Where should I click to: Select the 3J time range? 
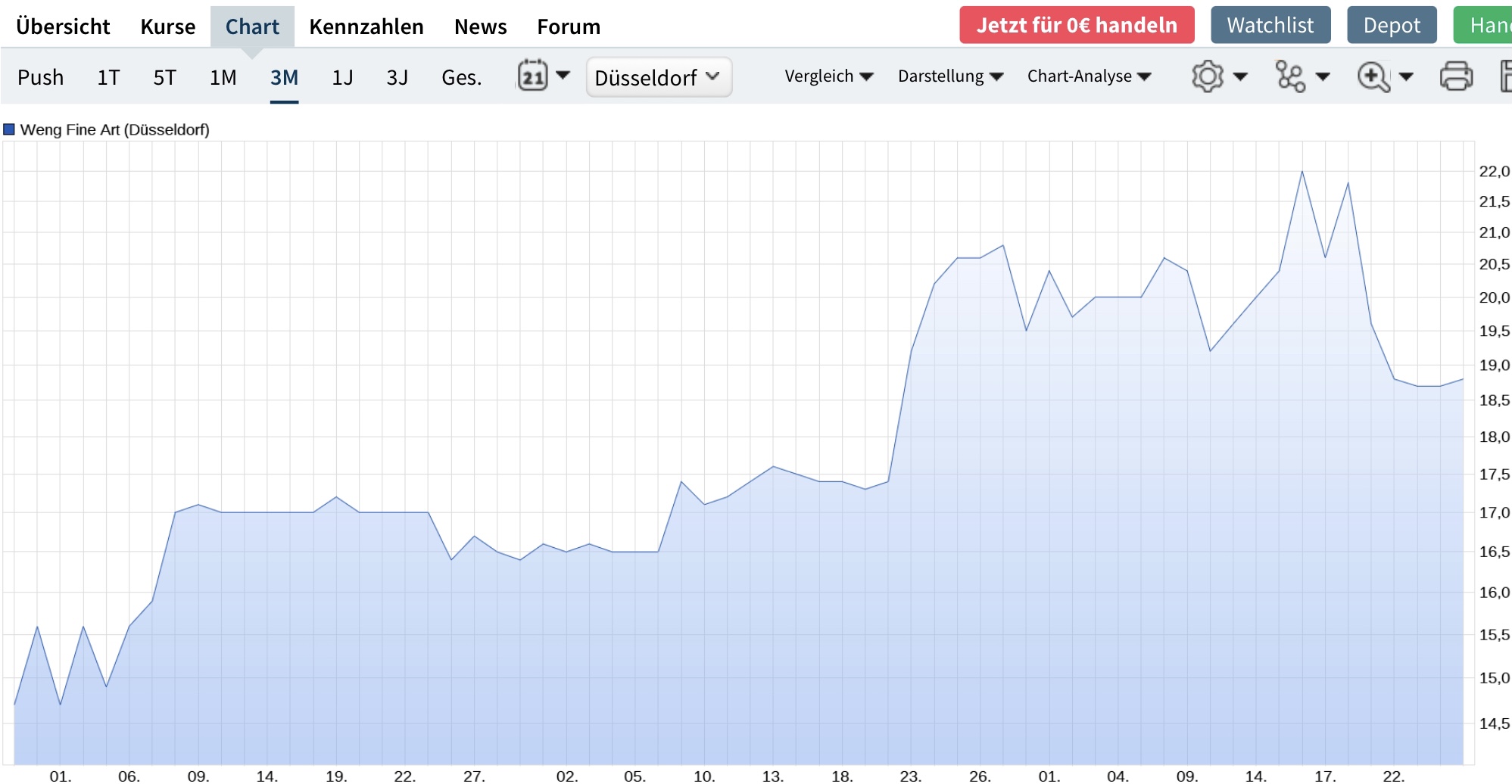(397, 77)
